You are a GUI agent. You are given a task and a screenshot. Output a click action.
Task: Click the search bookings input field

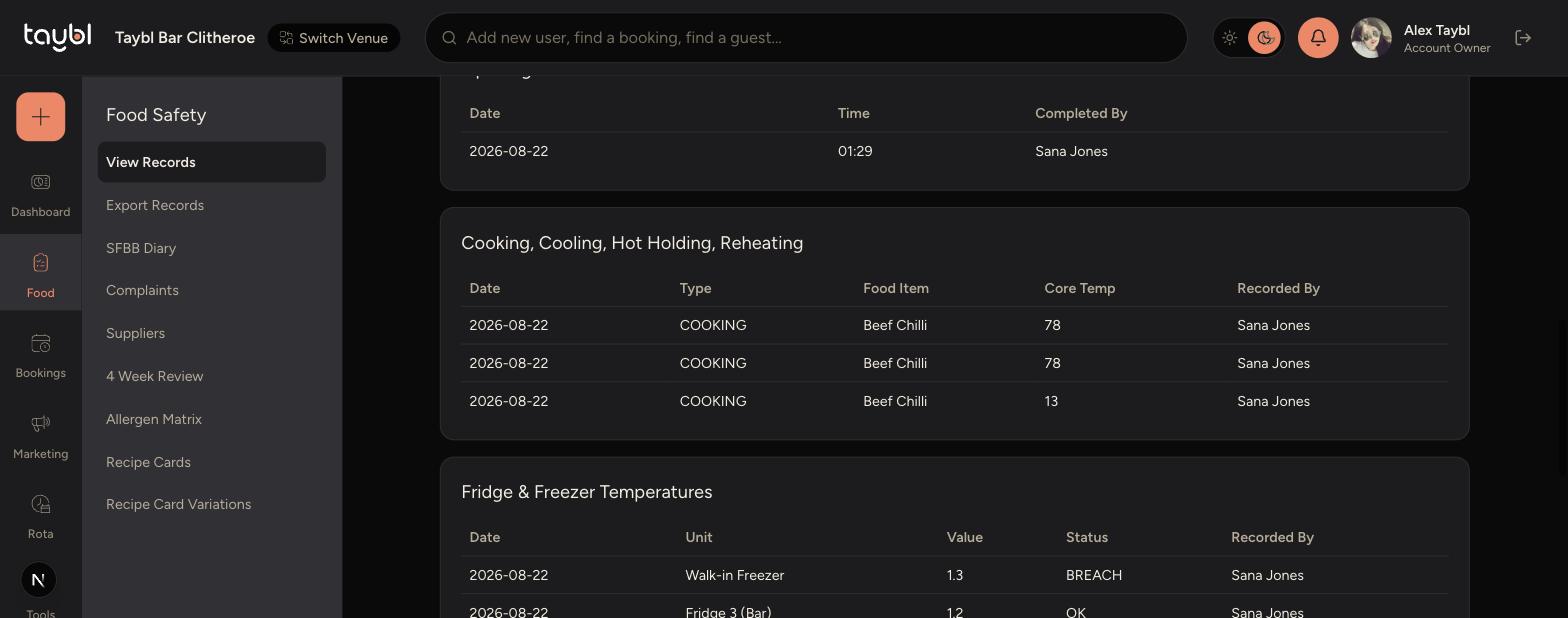[x=806, y=38]
